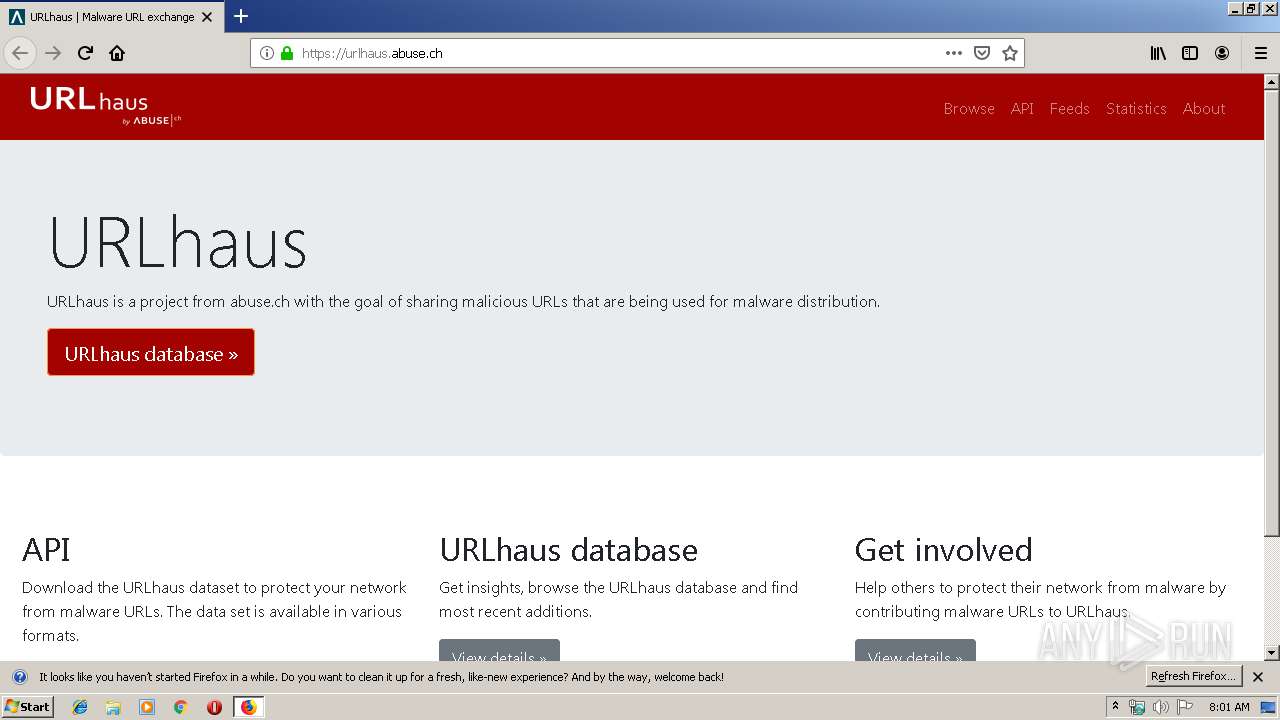Open the About navigation link
Viewport: 1280px width, 720px height.
point(1204,108)
